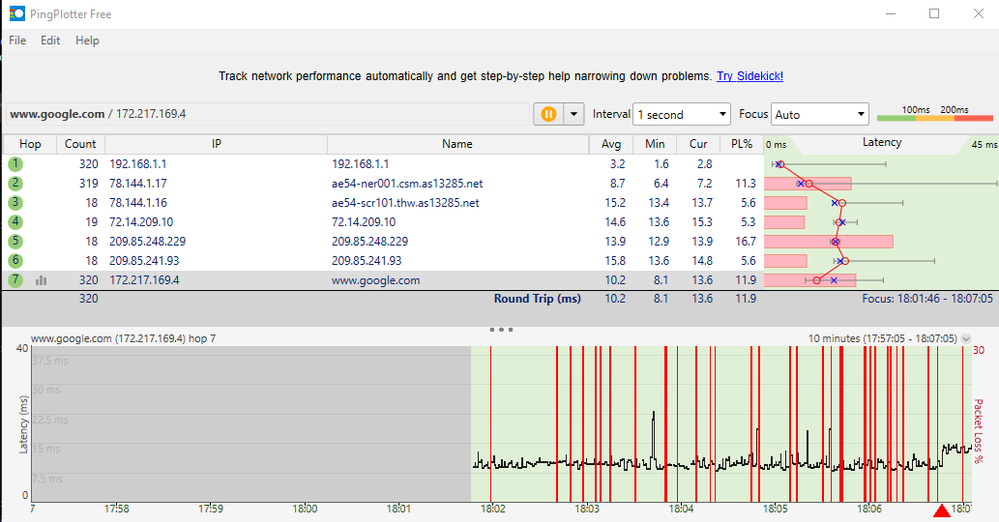Click the 18:02 time axis label

coord(492,509)
